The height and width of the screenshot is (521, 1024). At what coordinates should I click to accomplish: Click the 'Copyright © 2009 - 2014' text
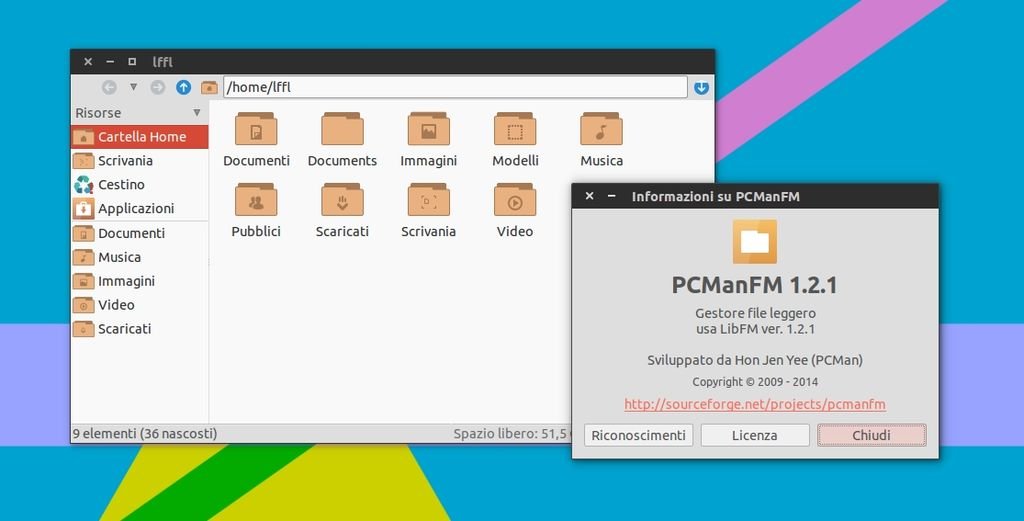[x=755, y=382]
